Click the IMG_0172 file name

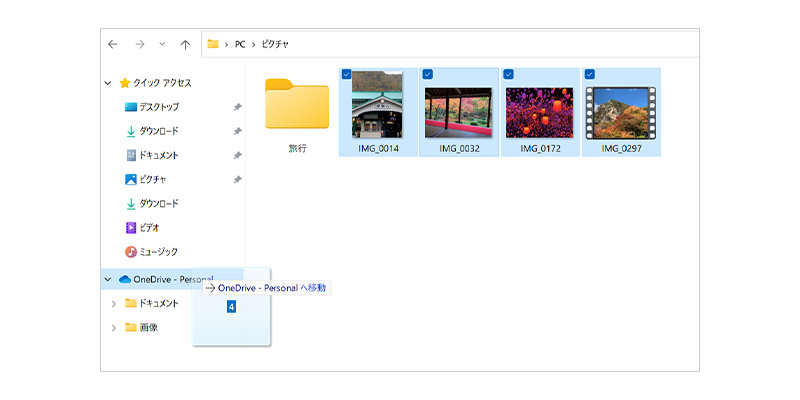pos(540,148)
